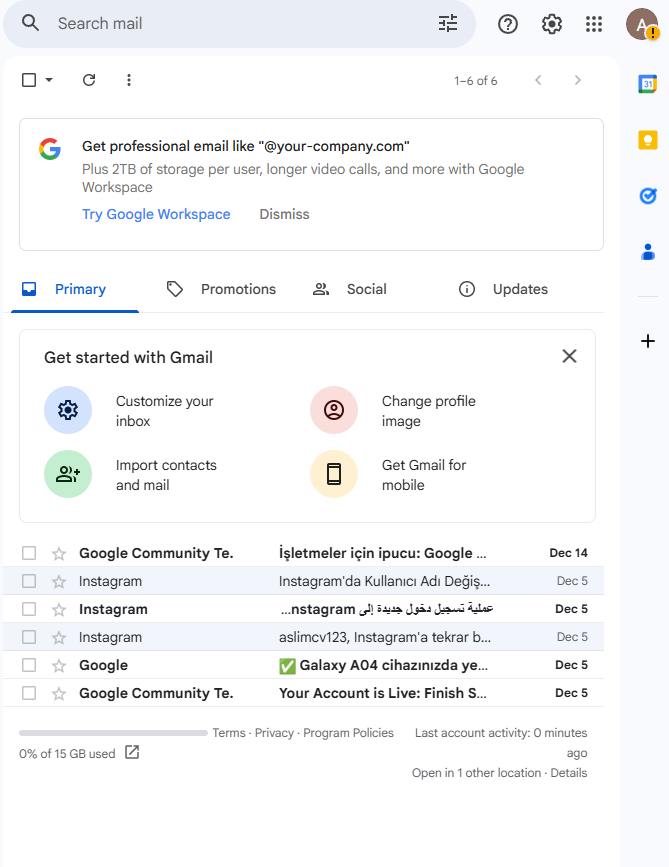The height and width of the screenshot is (867, 669).
Task: Check the Arabic-subject Instagram email checkbox
Action: (29, 609)
